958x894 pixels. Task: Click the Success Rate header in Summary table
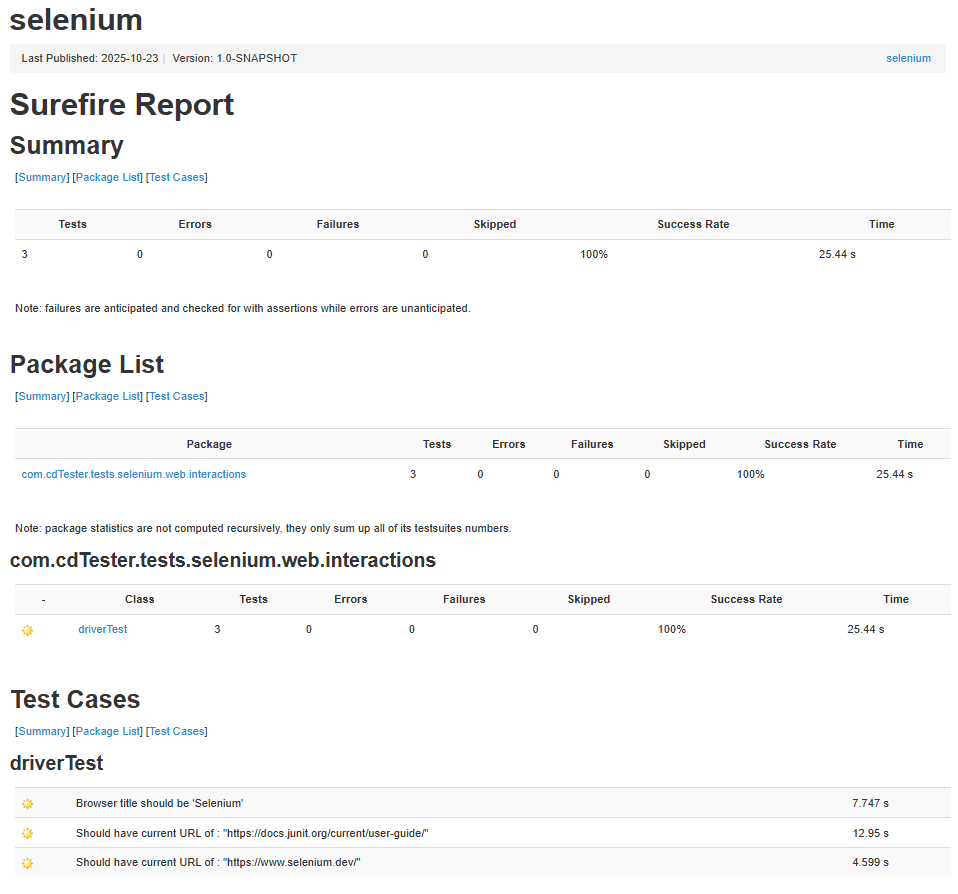(x=693, y=224)
